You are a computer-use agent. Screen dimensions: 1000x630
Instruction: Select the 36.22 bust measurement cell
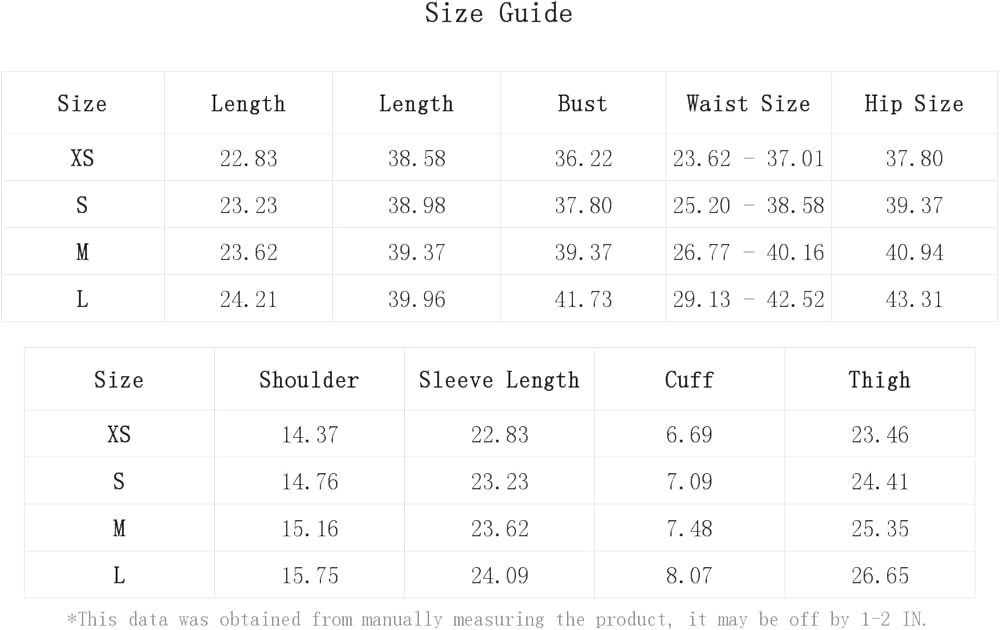point(583,158)
